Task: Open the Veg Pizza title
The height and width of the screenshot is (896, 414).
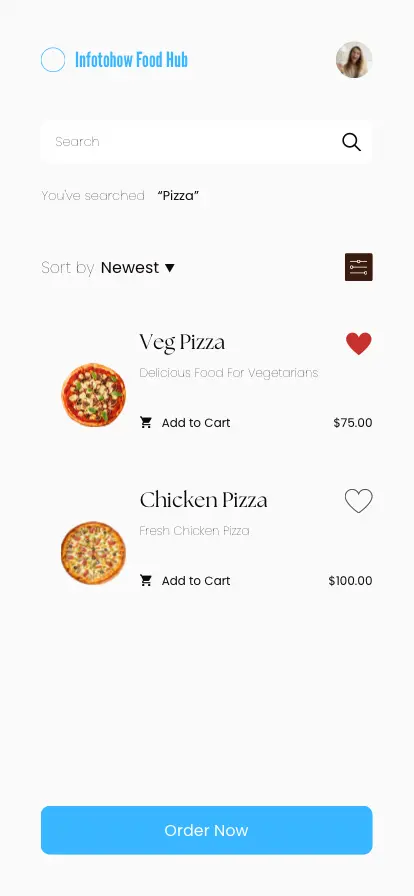Action: click(182, 342)
